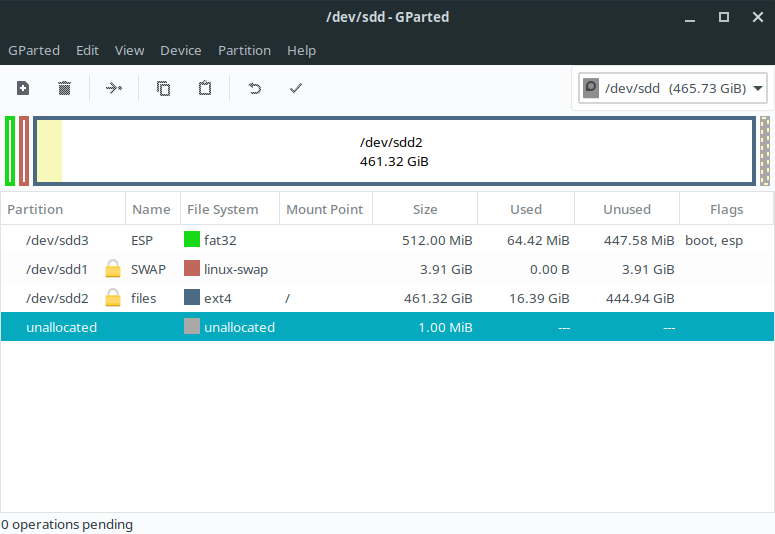Select the /dev/sdd2 block in disk graphic
Image resolution: width=775 pixels, height=534 pixels.
(394, 151)
